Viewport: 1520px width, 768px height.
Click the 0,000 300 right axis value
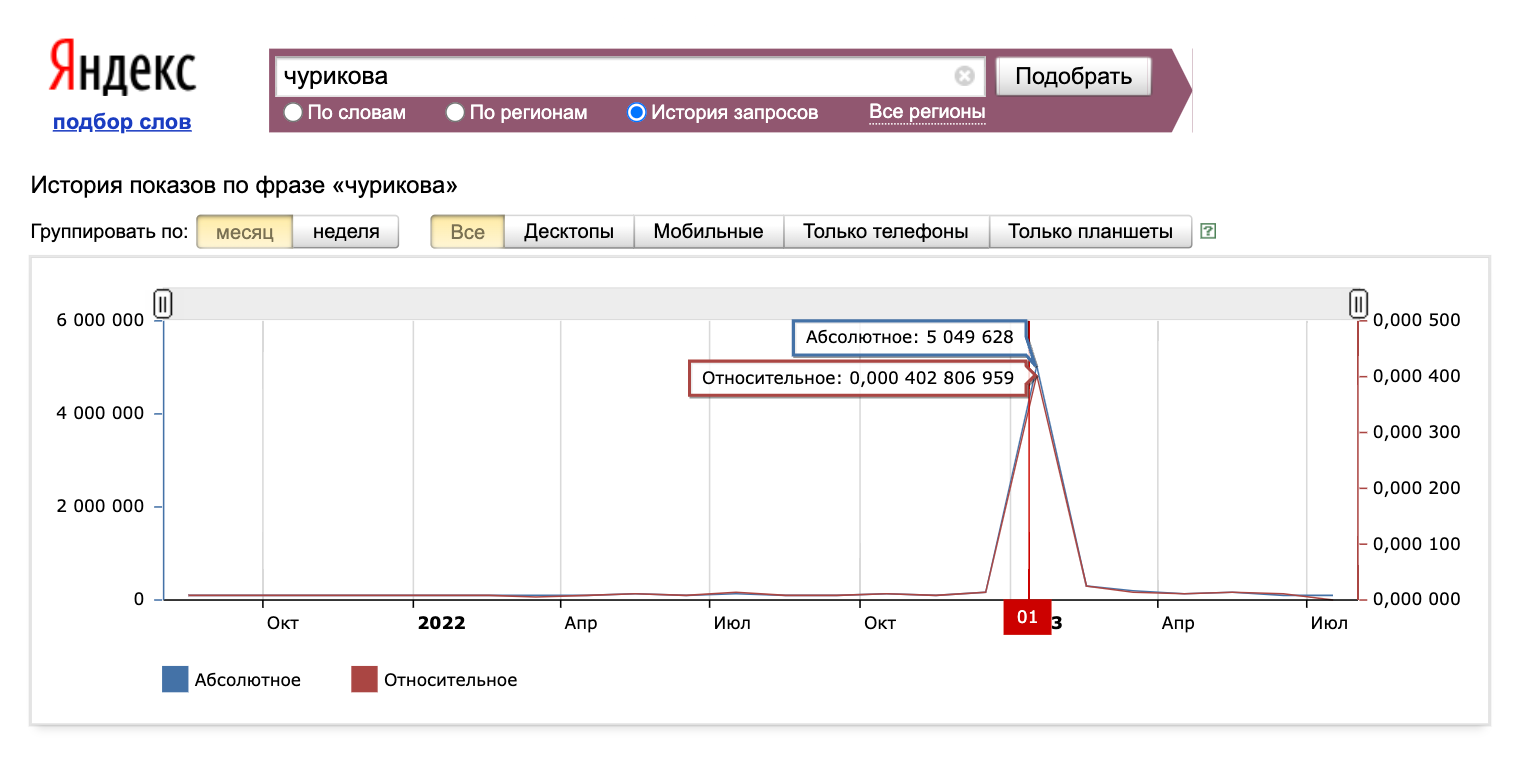coord(1417,432)
